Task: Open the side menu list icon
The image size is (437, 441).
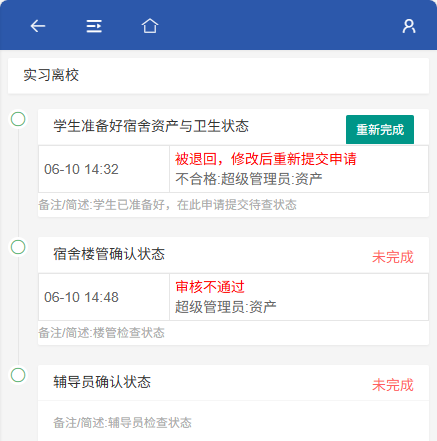Action: click(94, 26)
